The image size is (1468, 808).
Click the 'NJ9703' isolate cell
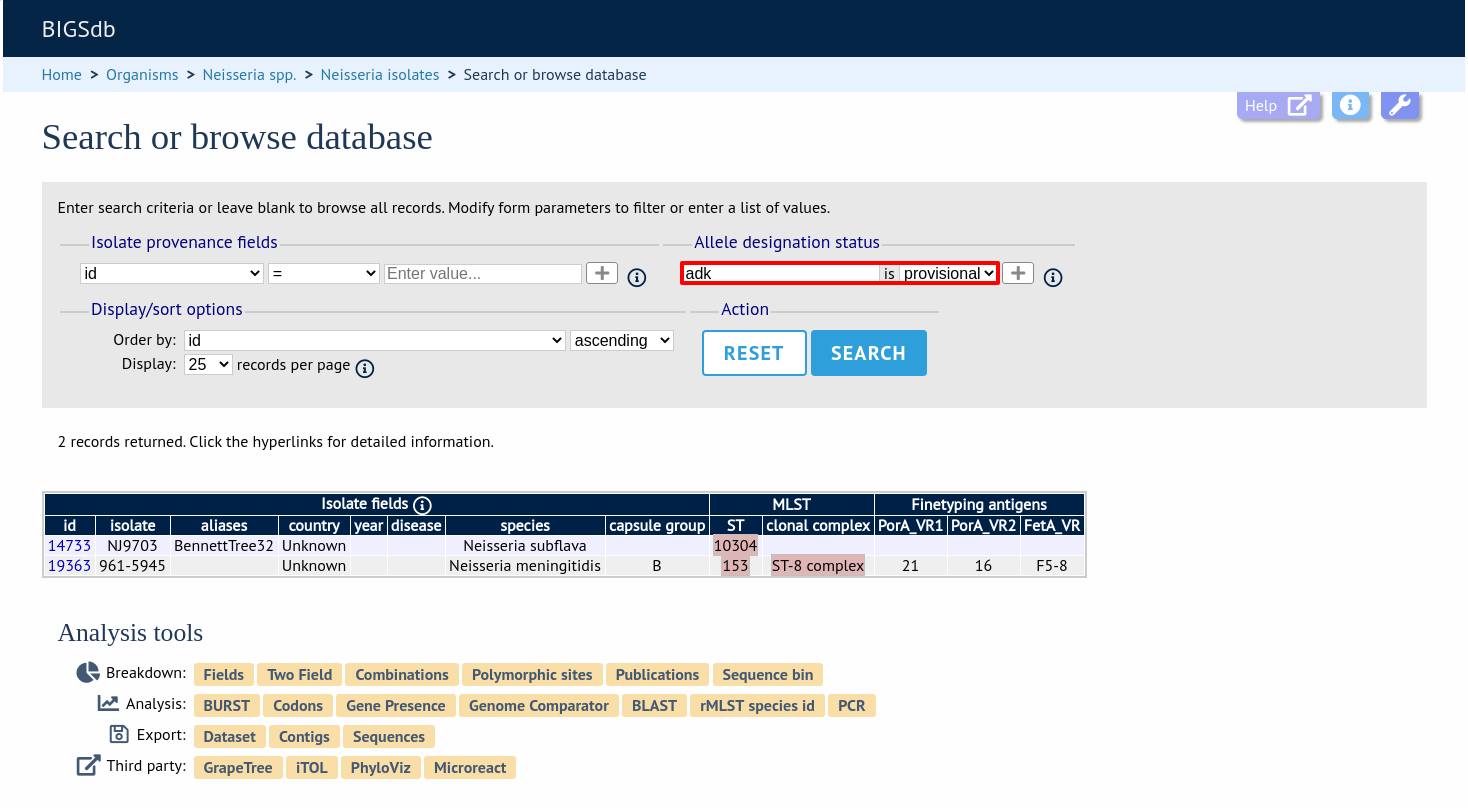tap(133, 546)
